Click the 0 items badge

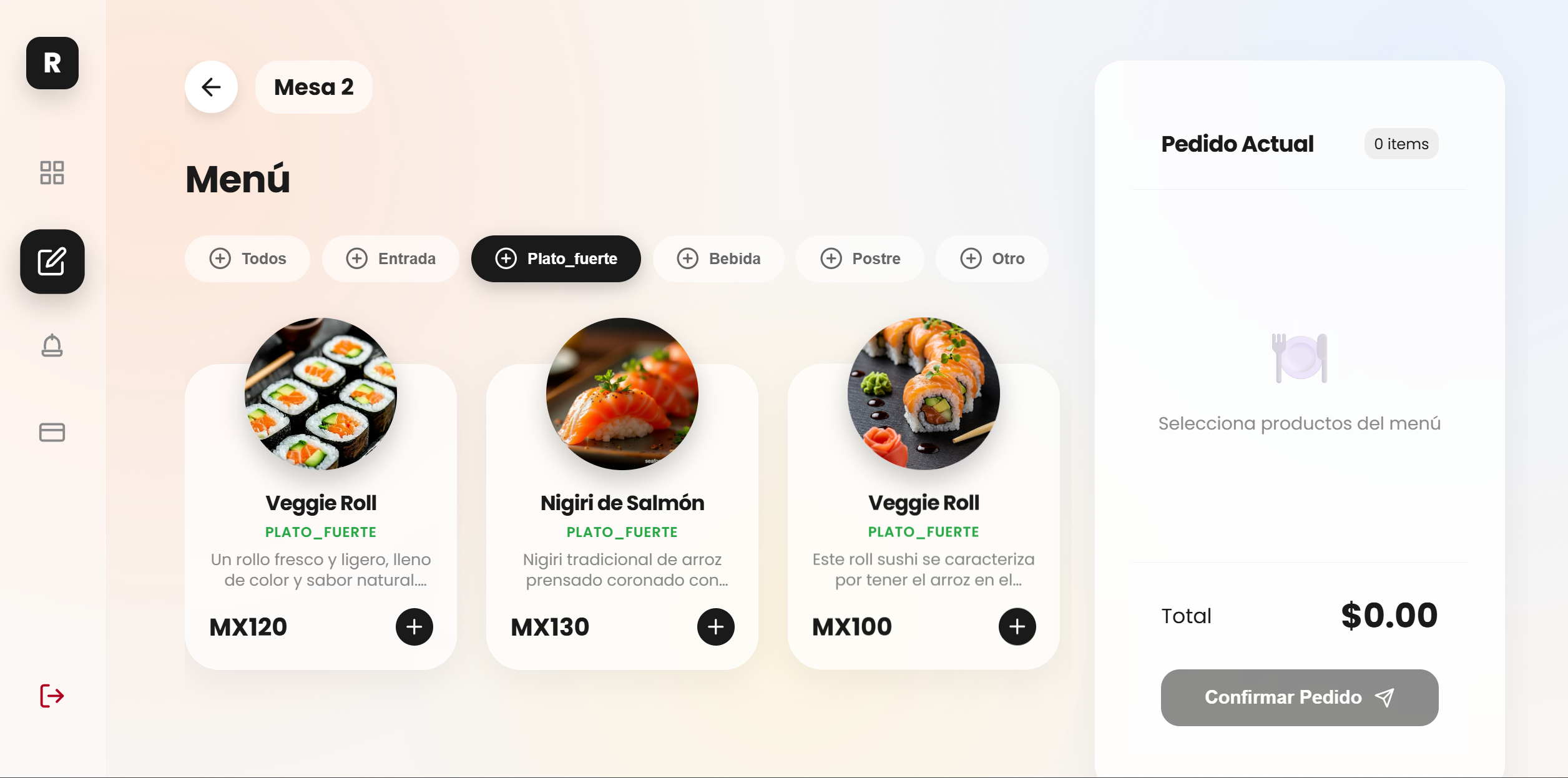click(1401, 144)
